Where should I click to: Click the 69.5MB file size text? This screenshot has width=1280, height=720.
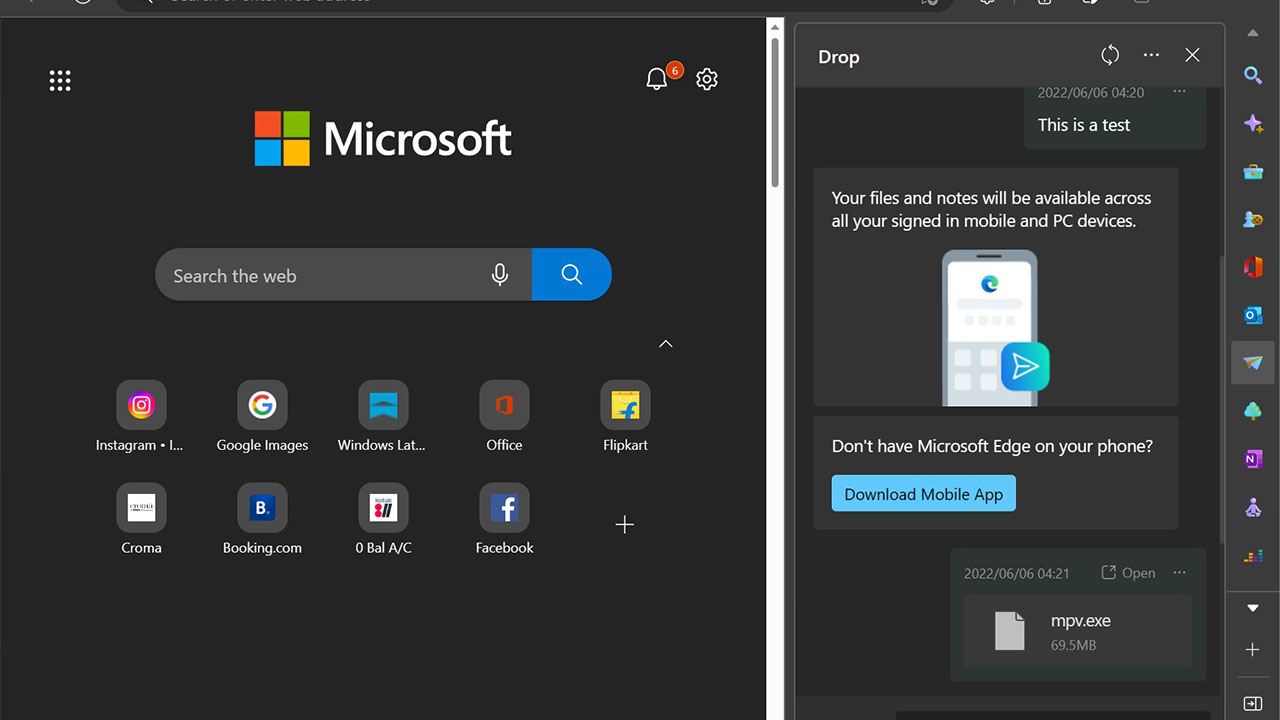pyautogui.click(x=1073, y=645)
